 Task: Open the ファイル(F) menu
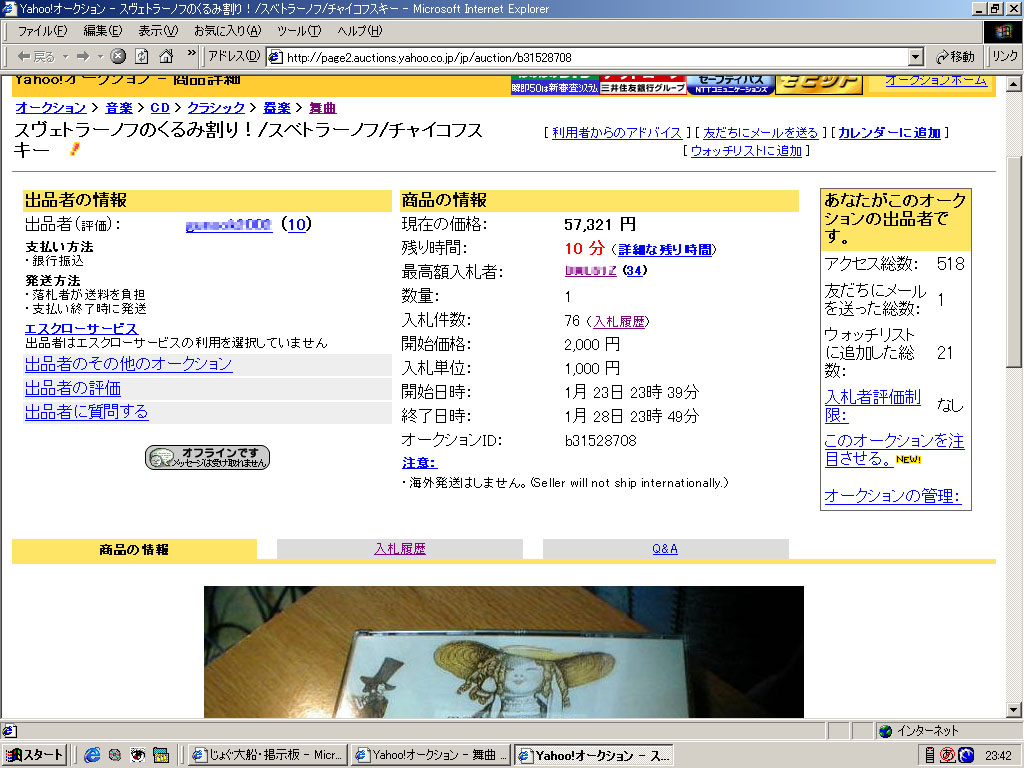42,31
